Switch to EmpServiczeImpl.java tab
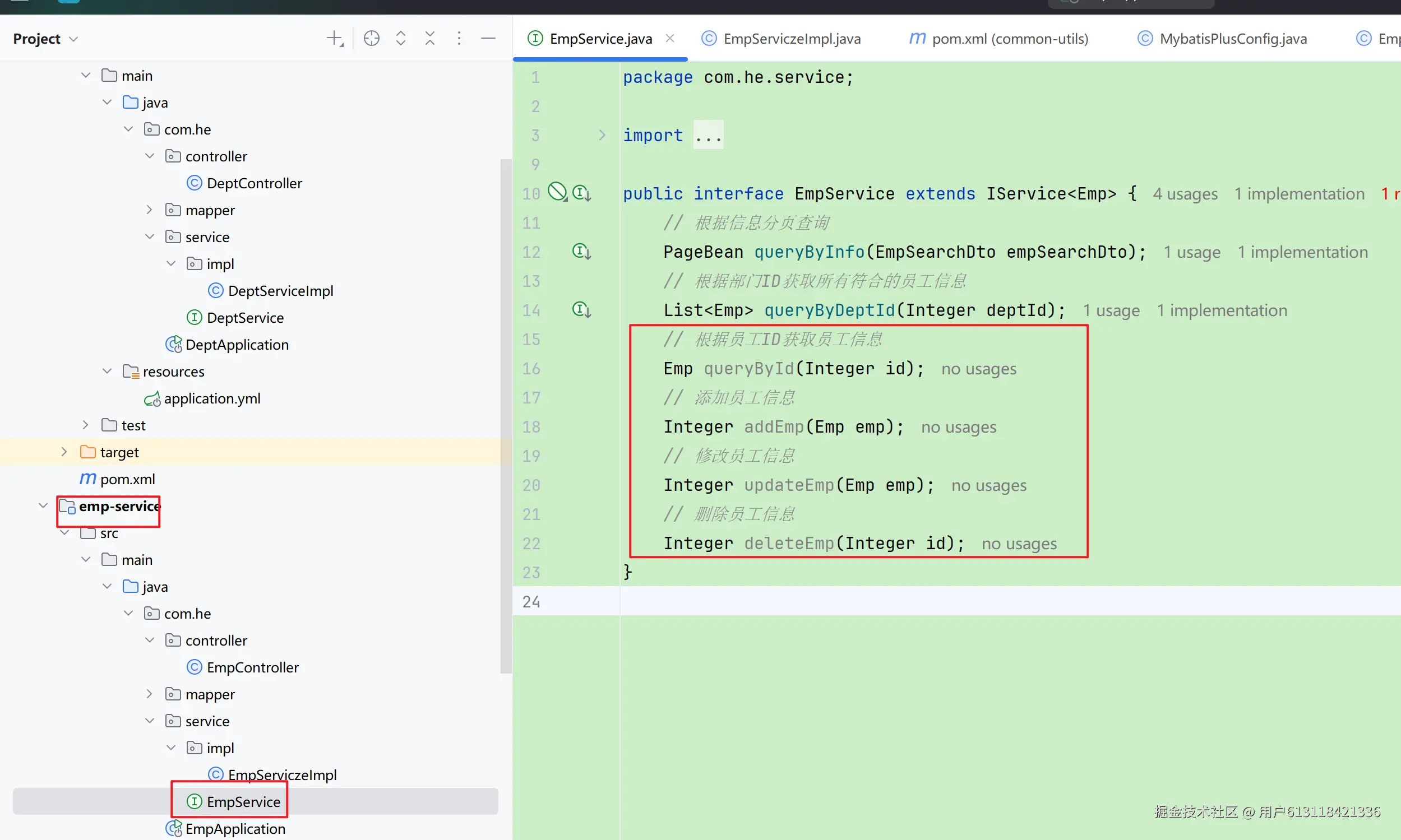 791,39
